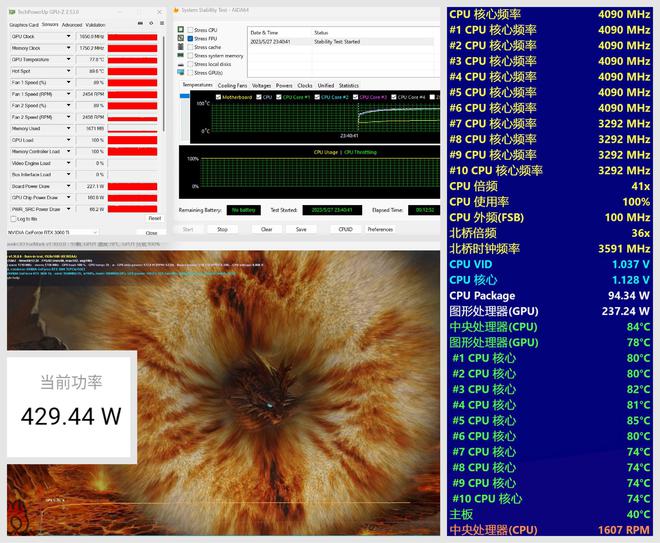Click the Stress CPU chip icon
The width and height of the screenshot is (660, 543).
pyautogui.click(x=181, y=29)
